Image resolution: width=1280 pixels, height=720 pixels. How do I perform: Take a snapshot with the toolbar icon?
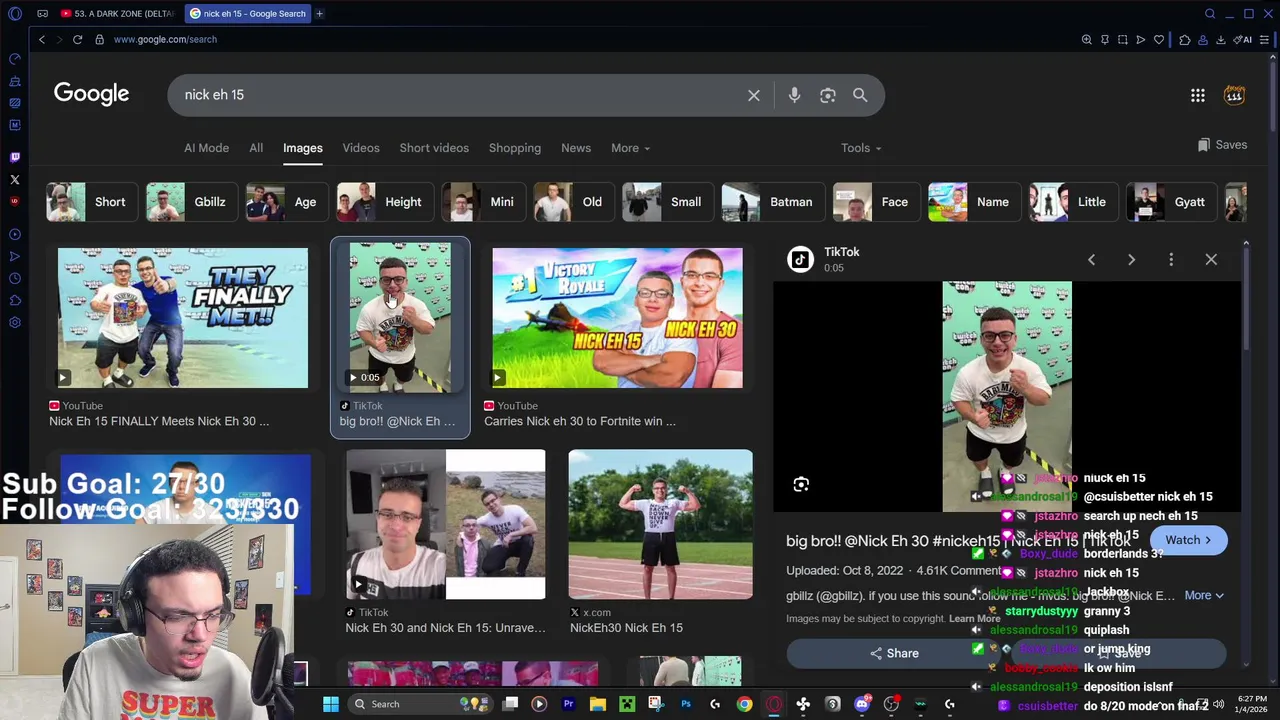1122,39
